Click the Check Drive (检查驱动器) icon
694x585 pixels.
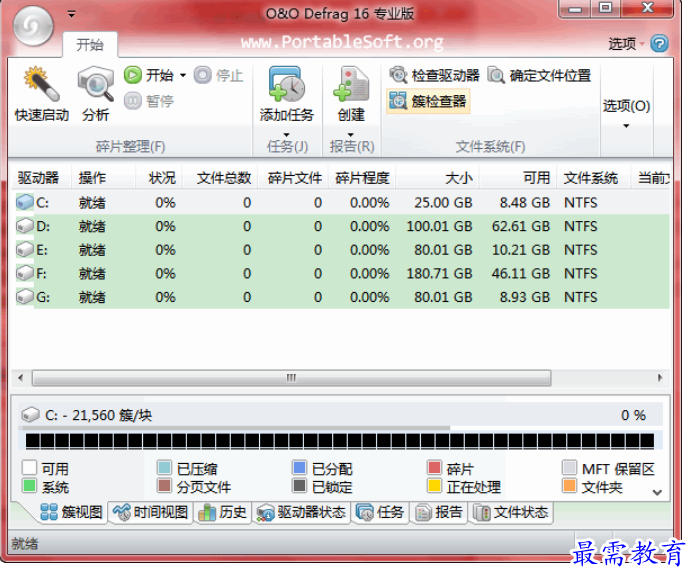pyautogui.click(x=398, y=75)
